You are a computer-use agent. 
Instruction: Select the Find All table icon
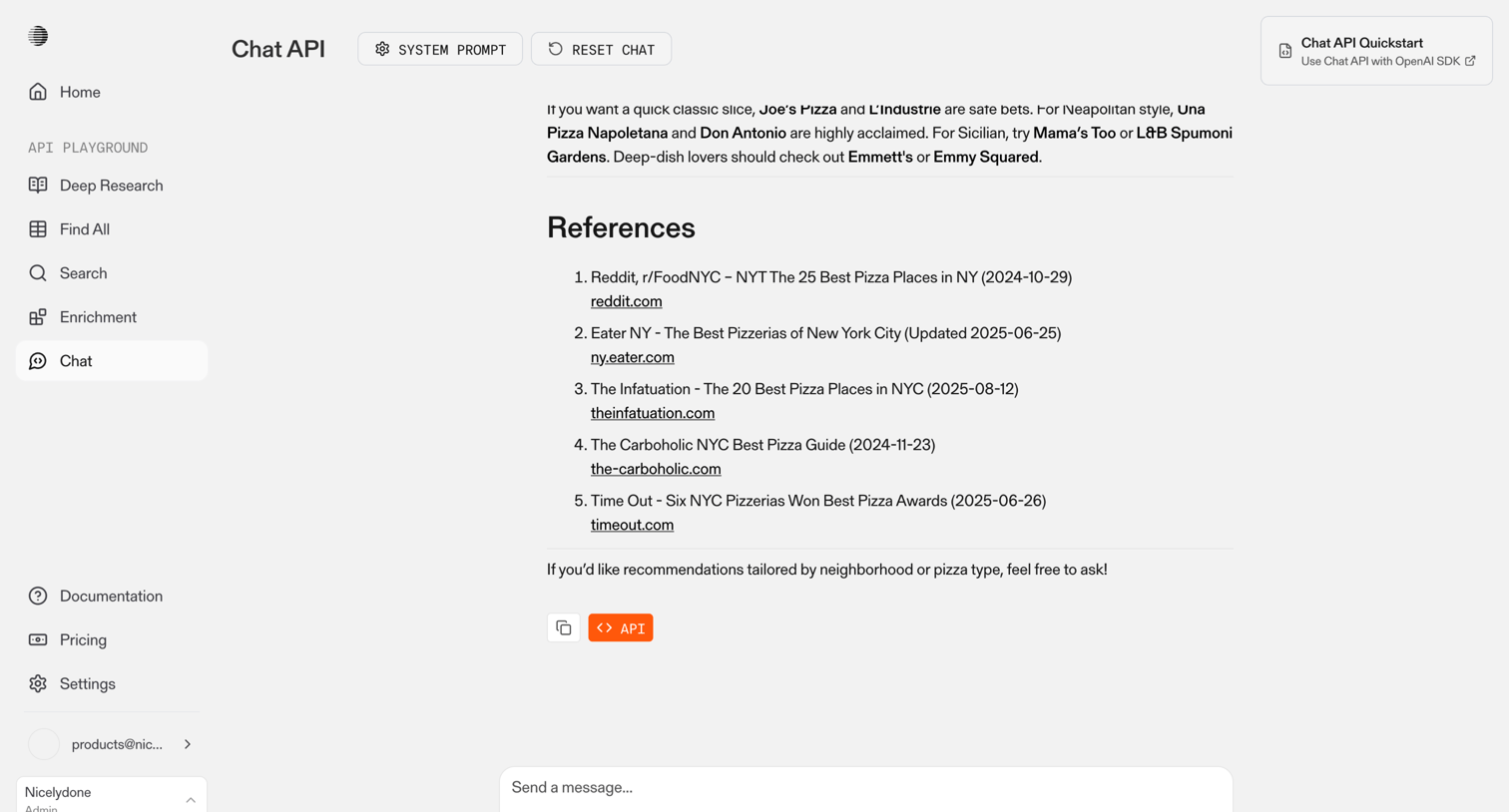click(x=38, y=229)
